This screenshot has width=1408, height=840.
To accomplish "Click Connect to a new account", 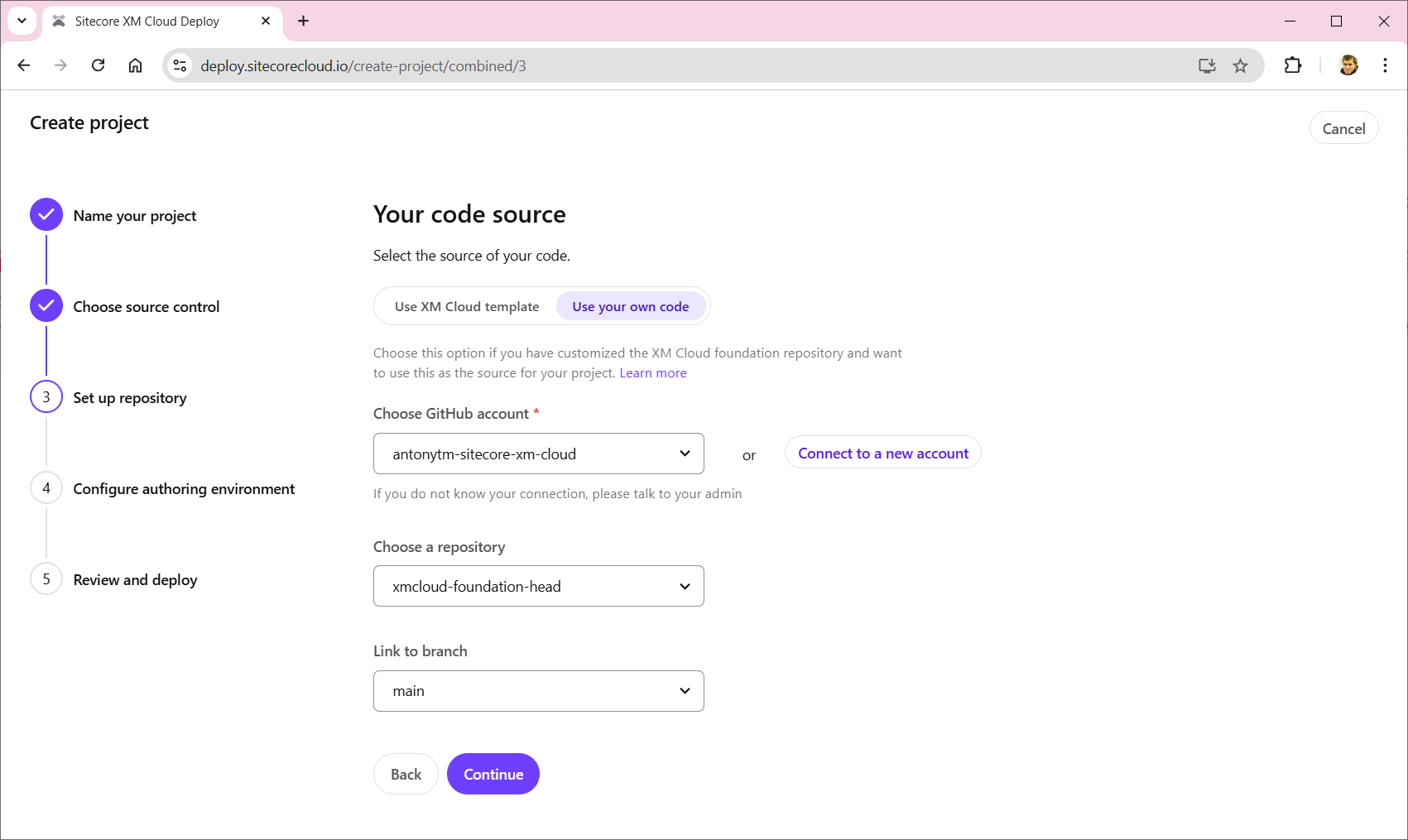I will pos(882,454).
